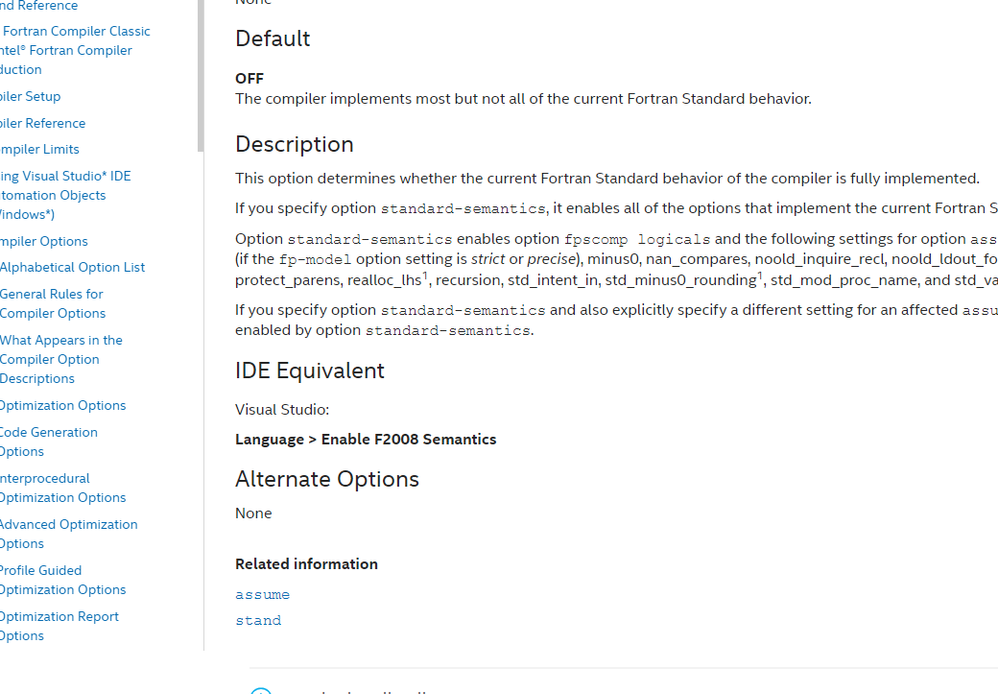
Task: Click the sidebar vertical scrollbar thumb
Action: [x=200, y=75]
